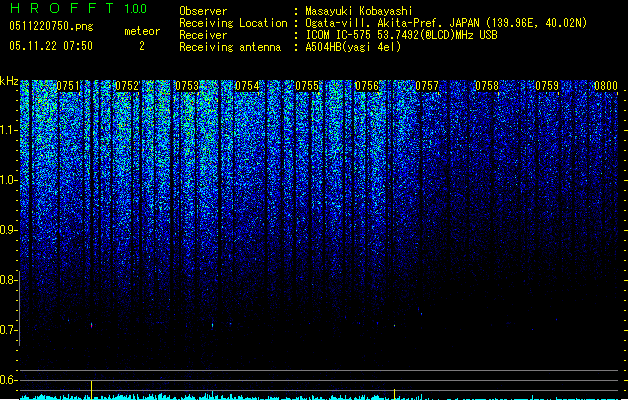The image size is (629, 400).
Task: Click the 0.6 kHz axis label
Action: point(8,380)
